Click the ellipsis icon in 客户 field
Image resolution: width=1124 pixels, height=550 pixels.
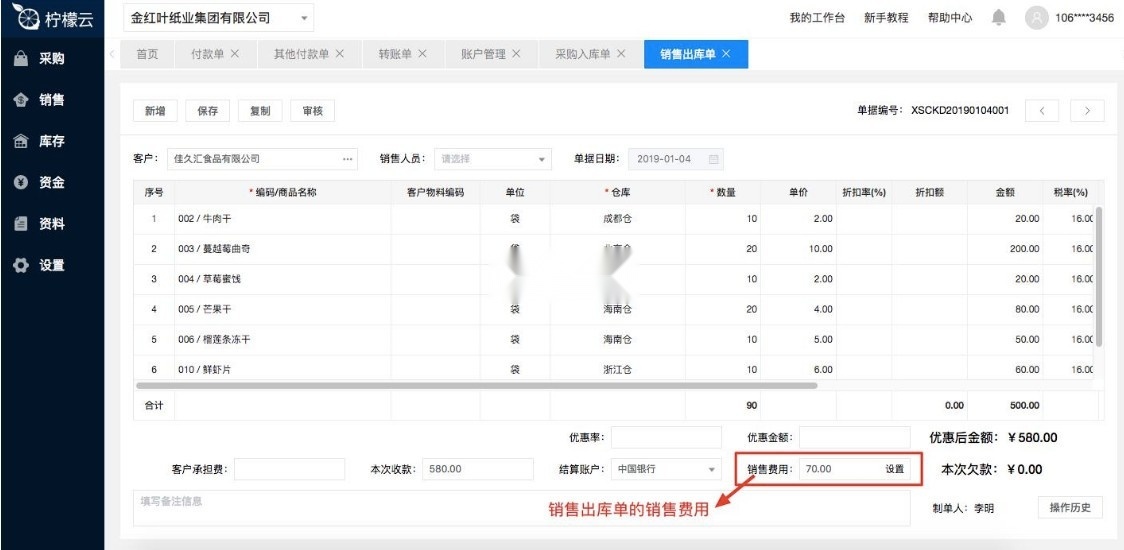347,159
